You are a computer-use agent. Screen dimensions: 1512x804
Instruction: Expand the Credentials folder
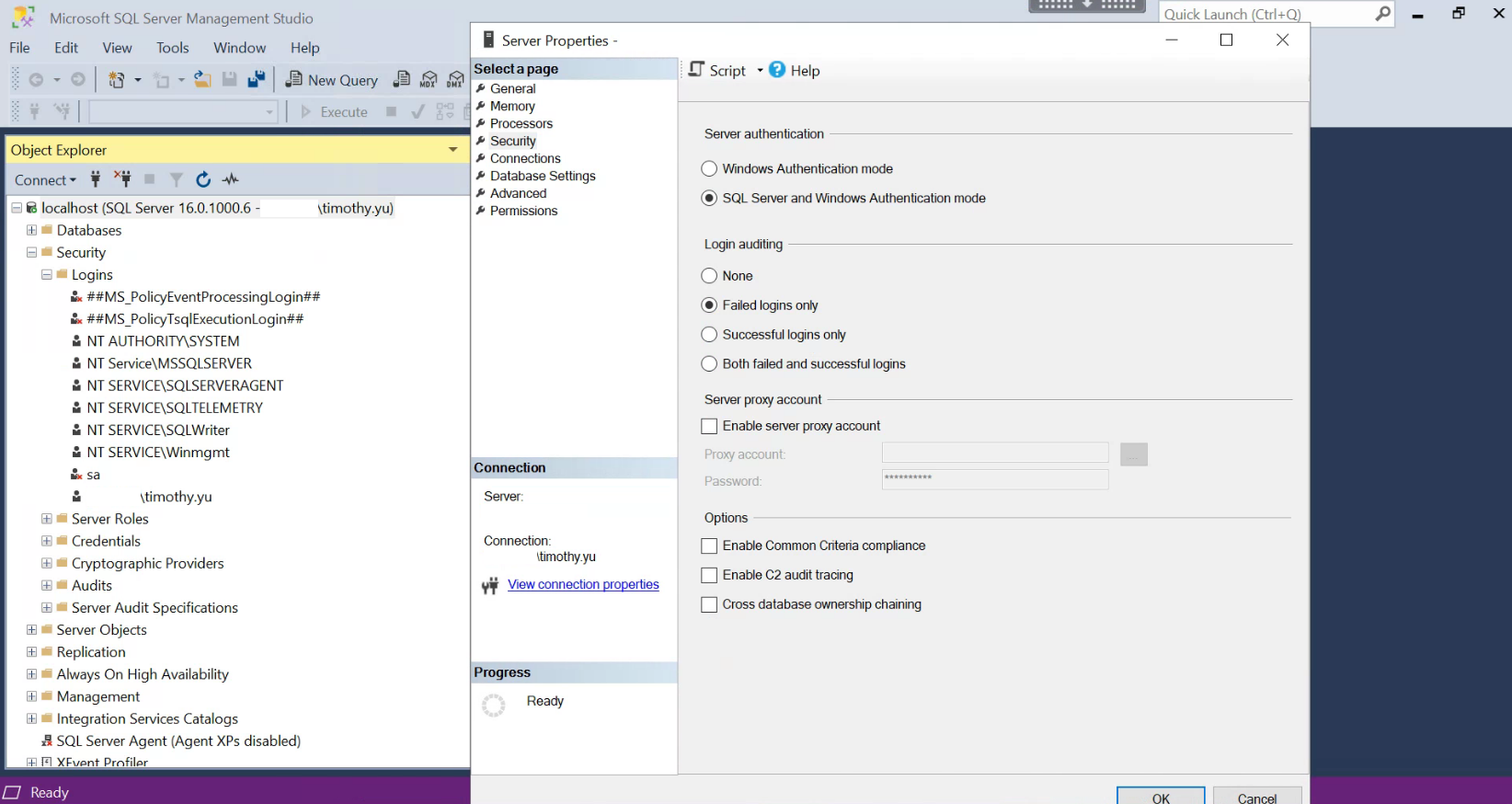coord(46,541)
